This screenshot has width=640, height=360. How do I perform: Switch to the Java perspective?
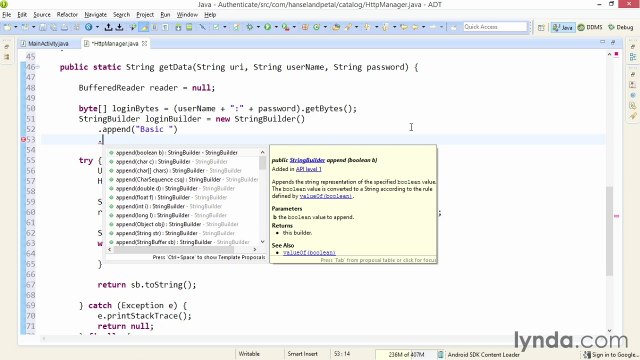point(563,27)
